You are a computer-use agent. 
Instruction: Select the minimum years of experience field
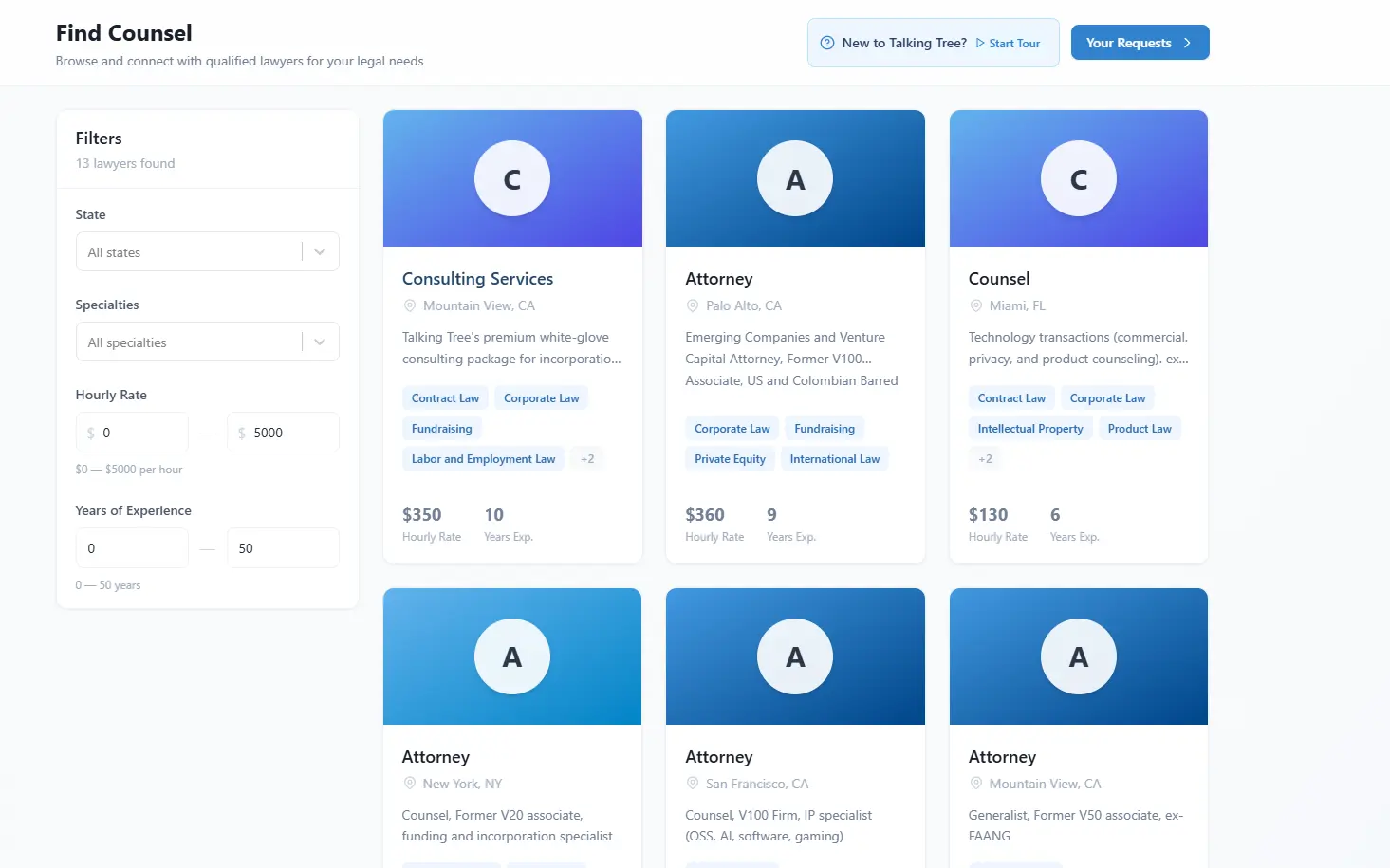click(132, 548)
